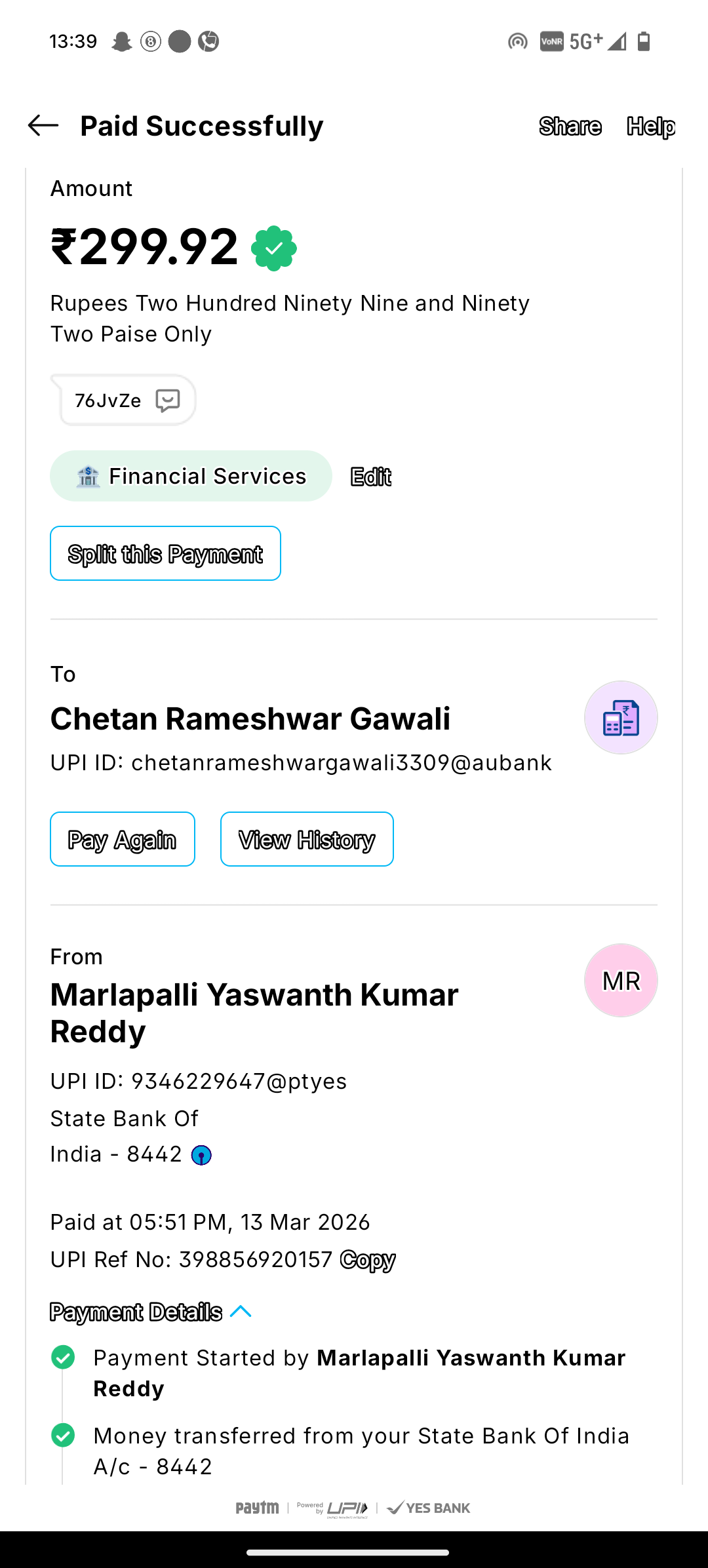
Task: Copy the UPI Ref No
Action: click(368, 1259)
